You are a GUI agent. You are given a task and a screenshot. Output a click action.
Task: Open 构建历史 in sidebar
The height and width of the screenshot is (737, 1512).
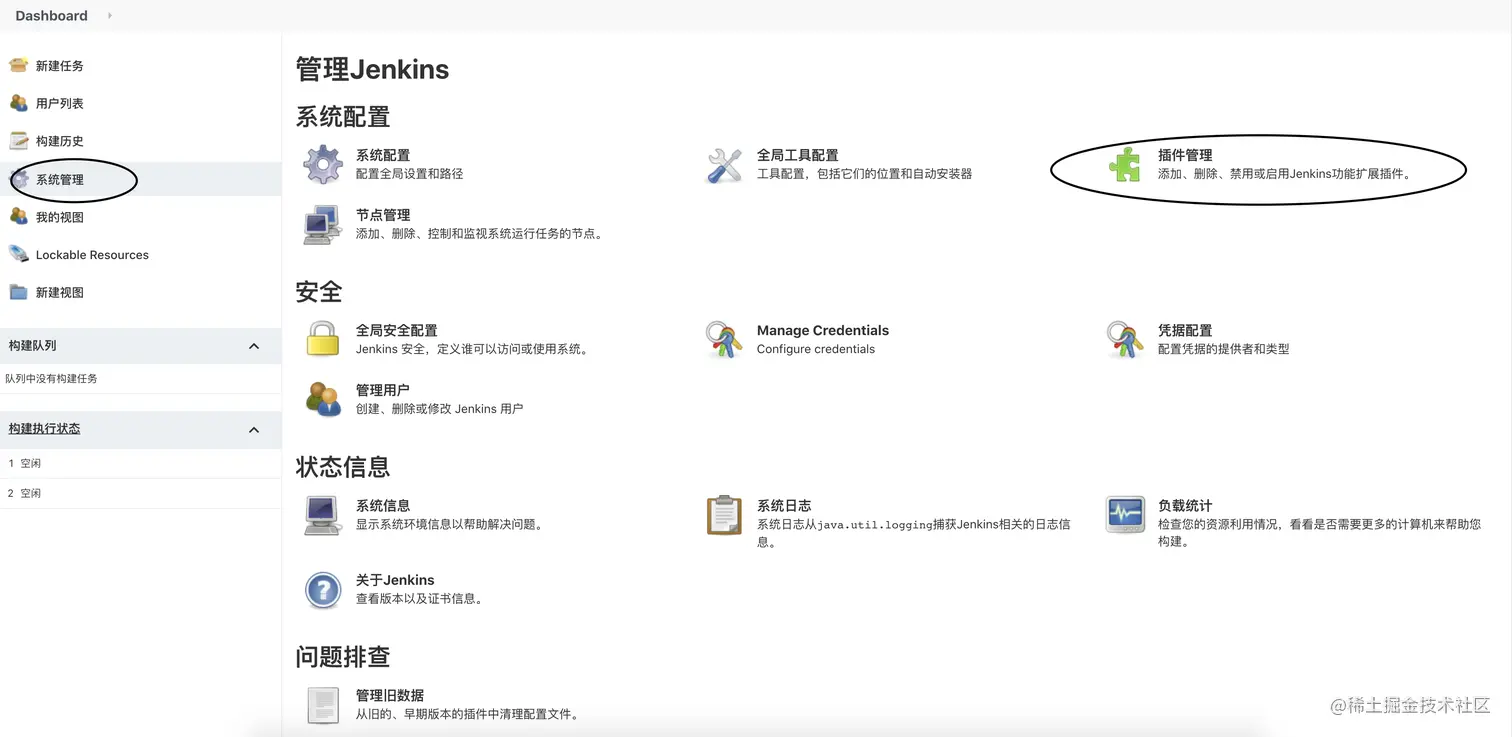pos(60,141)
